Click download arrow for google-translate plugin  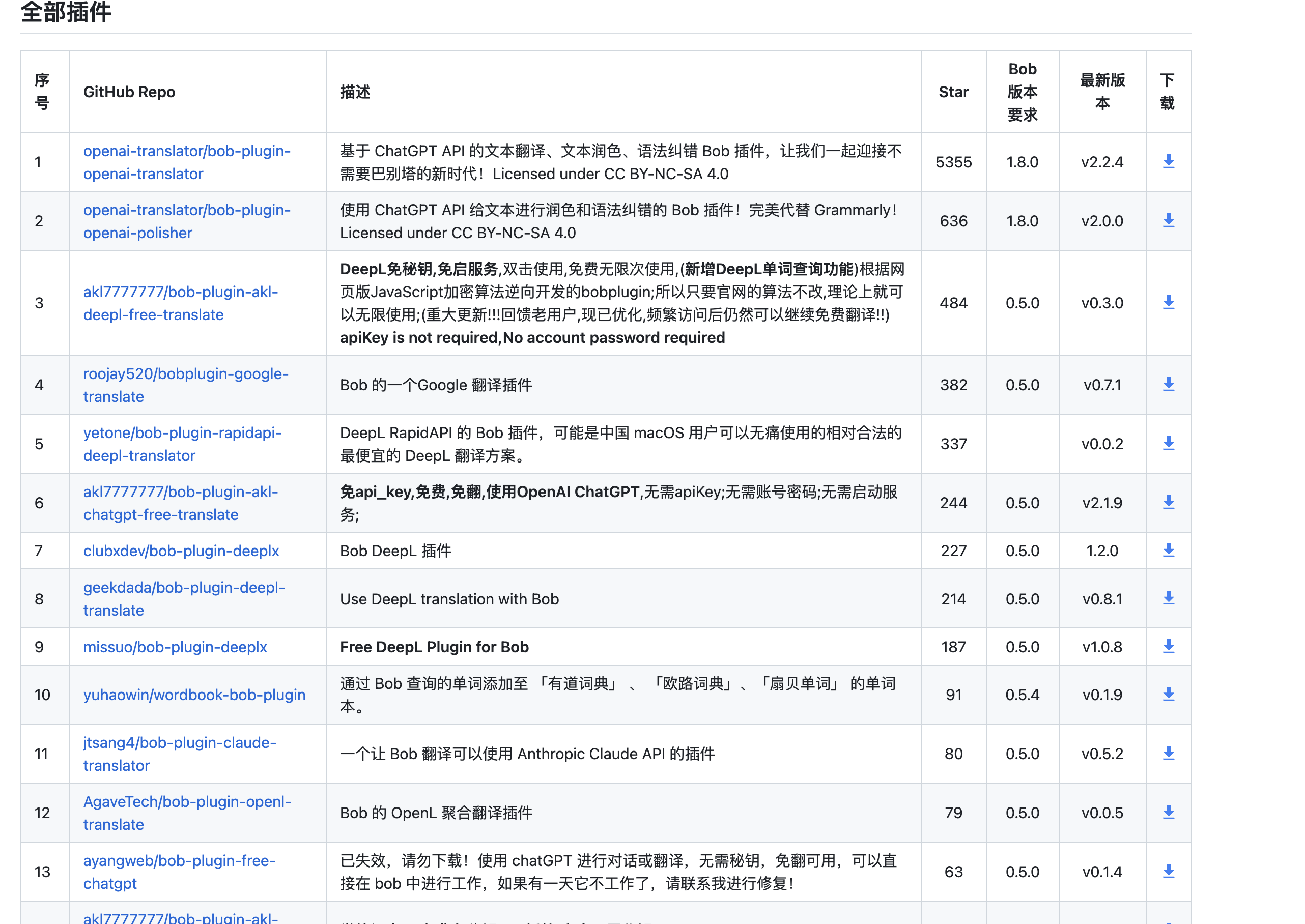[x=1168, y=385]
